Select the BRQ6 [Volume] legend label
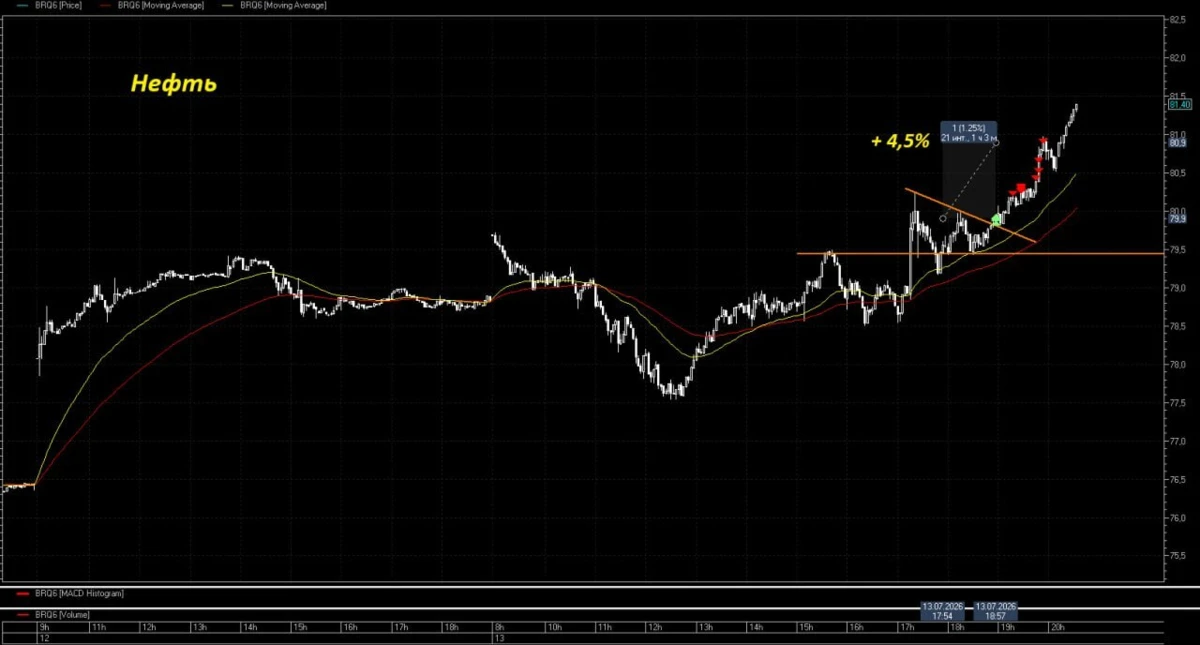The image size is (1200, 645). click(x=62, y=613)
